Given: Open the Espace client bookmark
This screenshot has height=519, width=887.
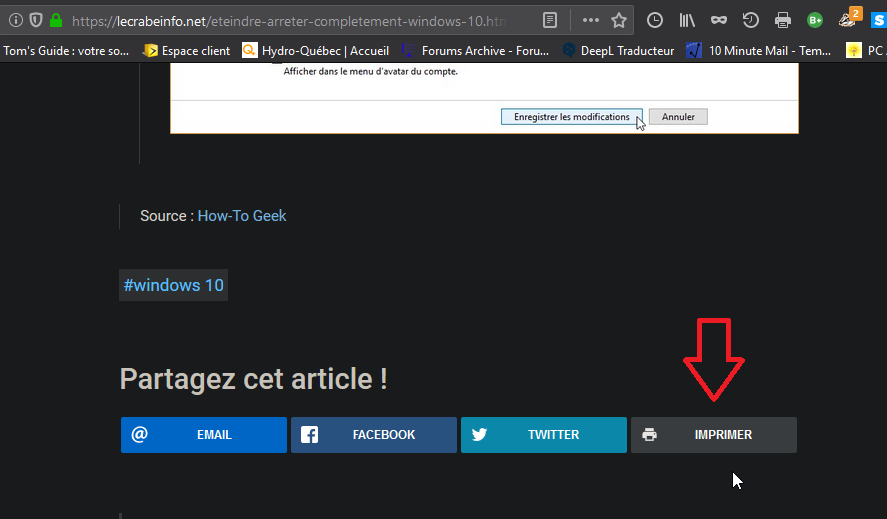Looking at the screenshot, I should tap(187, 51).
